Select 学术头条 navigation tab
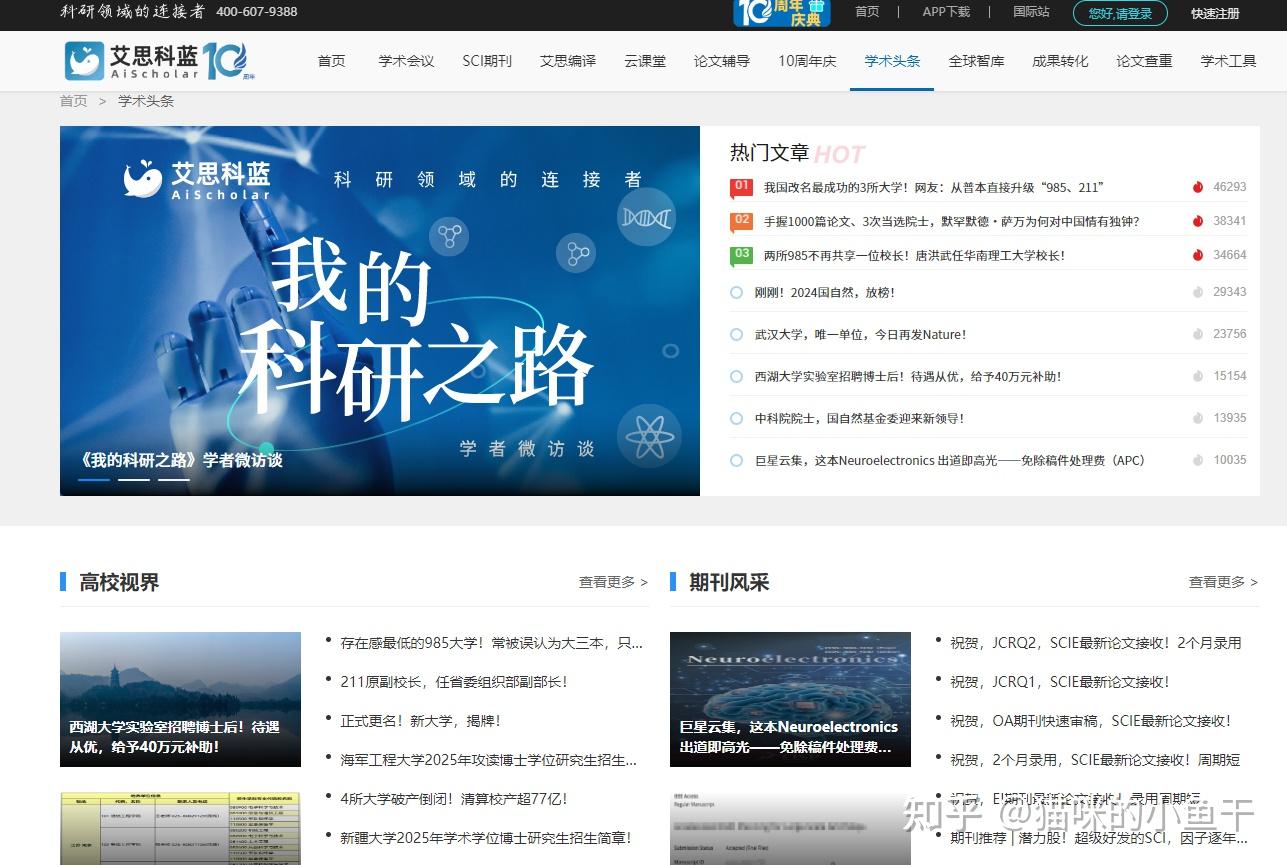 pos(892,61)
